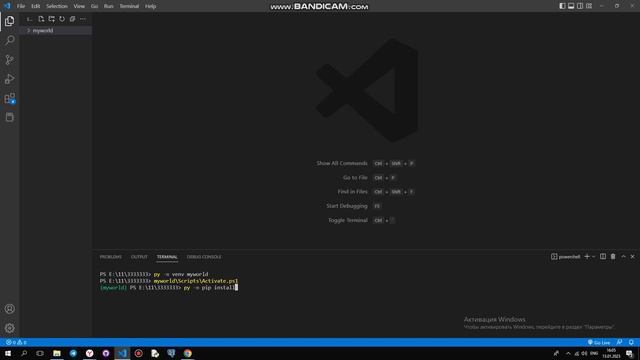This screenshot has height=360, width=640.
Task: Open the Extensions view
Action: [x=9, y=98]
